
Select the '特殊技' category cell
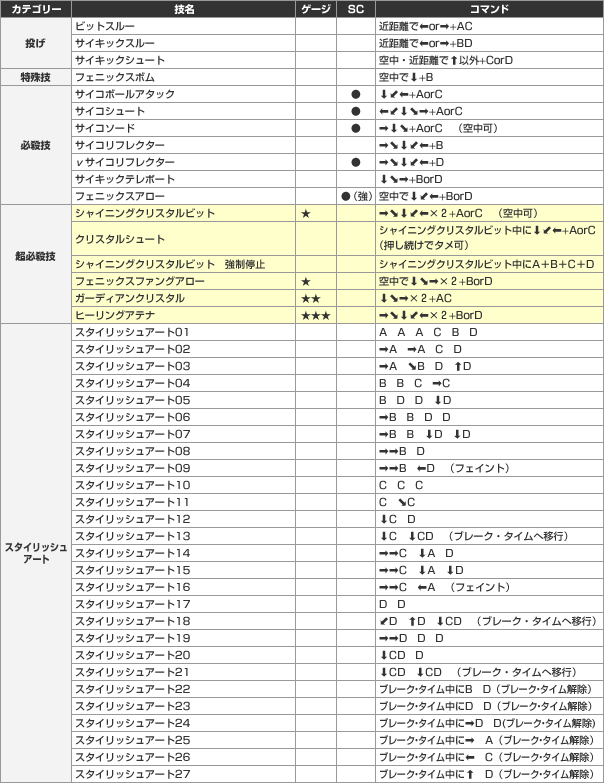tap(35, 77)
